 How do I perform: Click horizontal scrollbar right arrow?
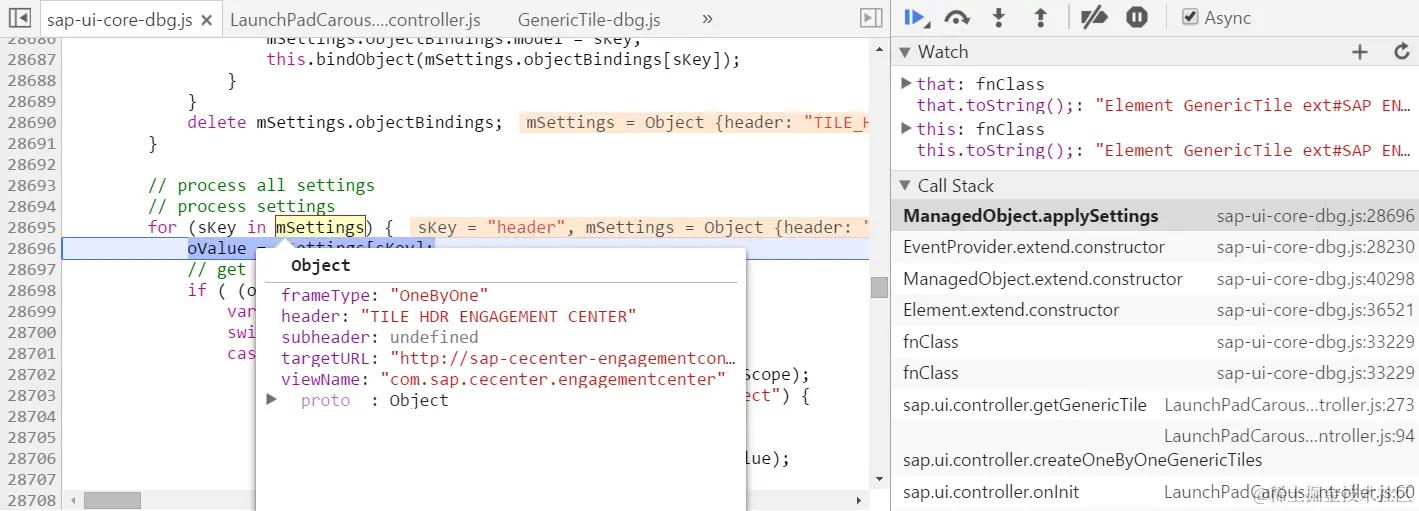860,500
